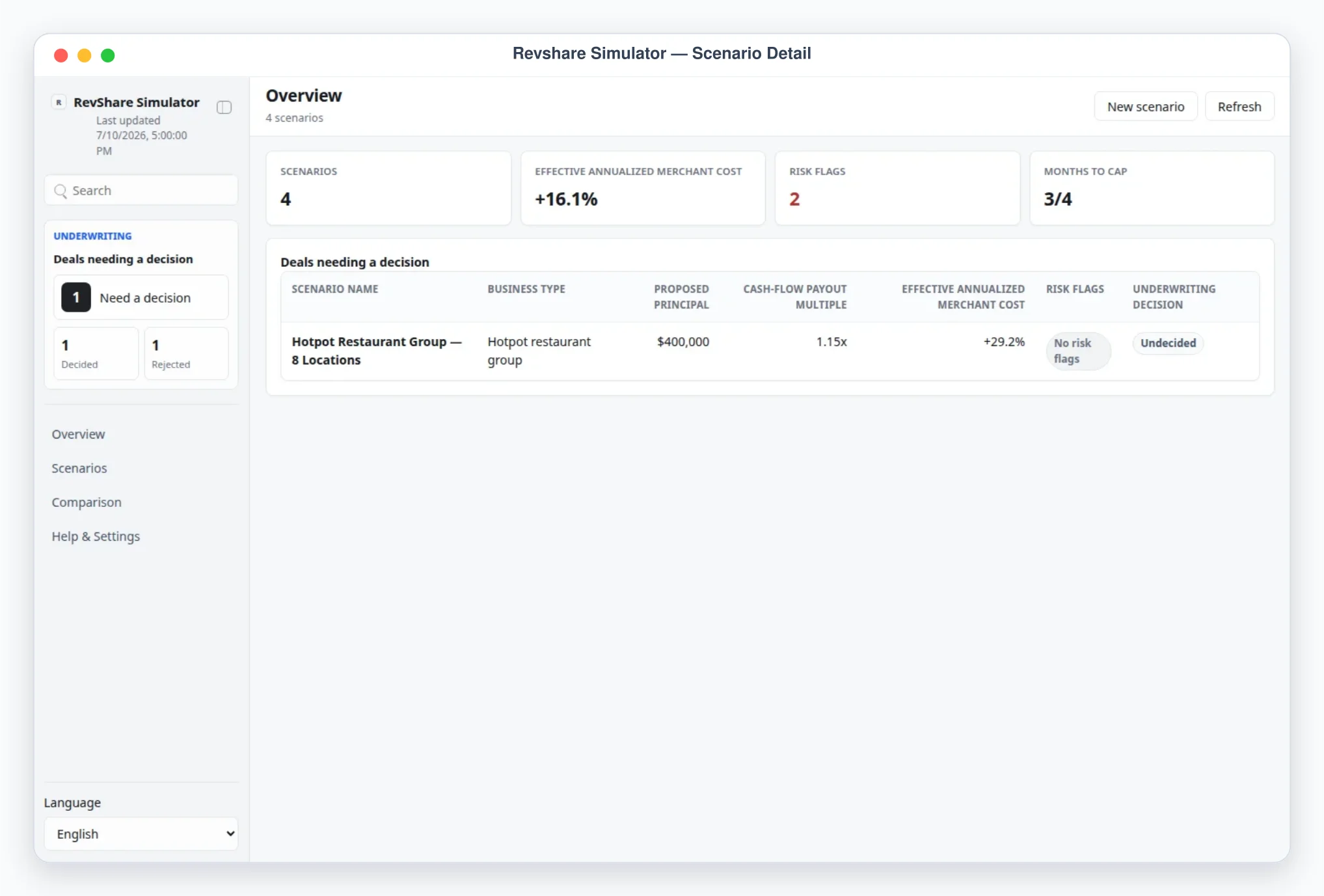The image size is (1324, 896).
Task: Toggle the sidebar collapse icon
Action: (224, 107)
